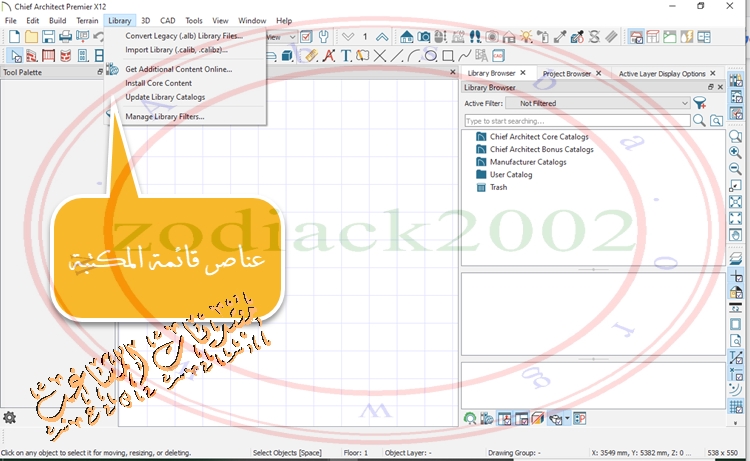Open a plan with the folder icon
The height and width of the screenshot is (461, 750).
(x=31, y=36)
